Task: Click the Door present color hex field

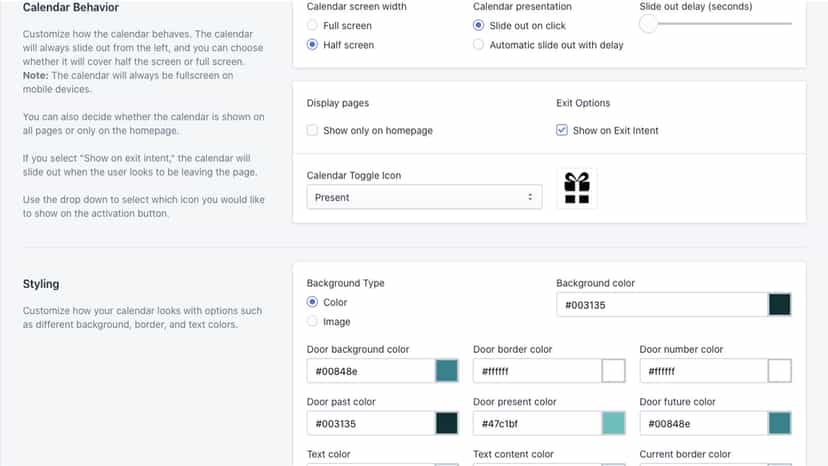Action: (x=538, y=423)
